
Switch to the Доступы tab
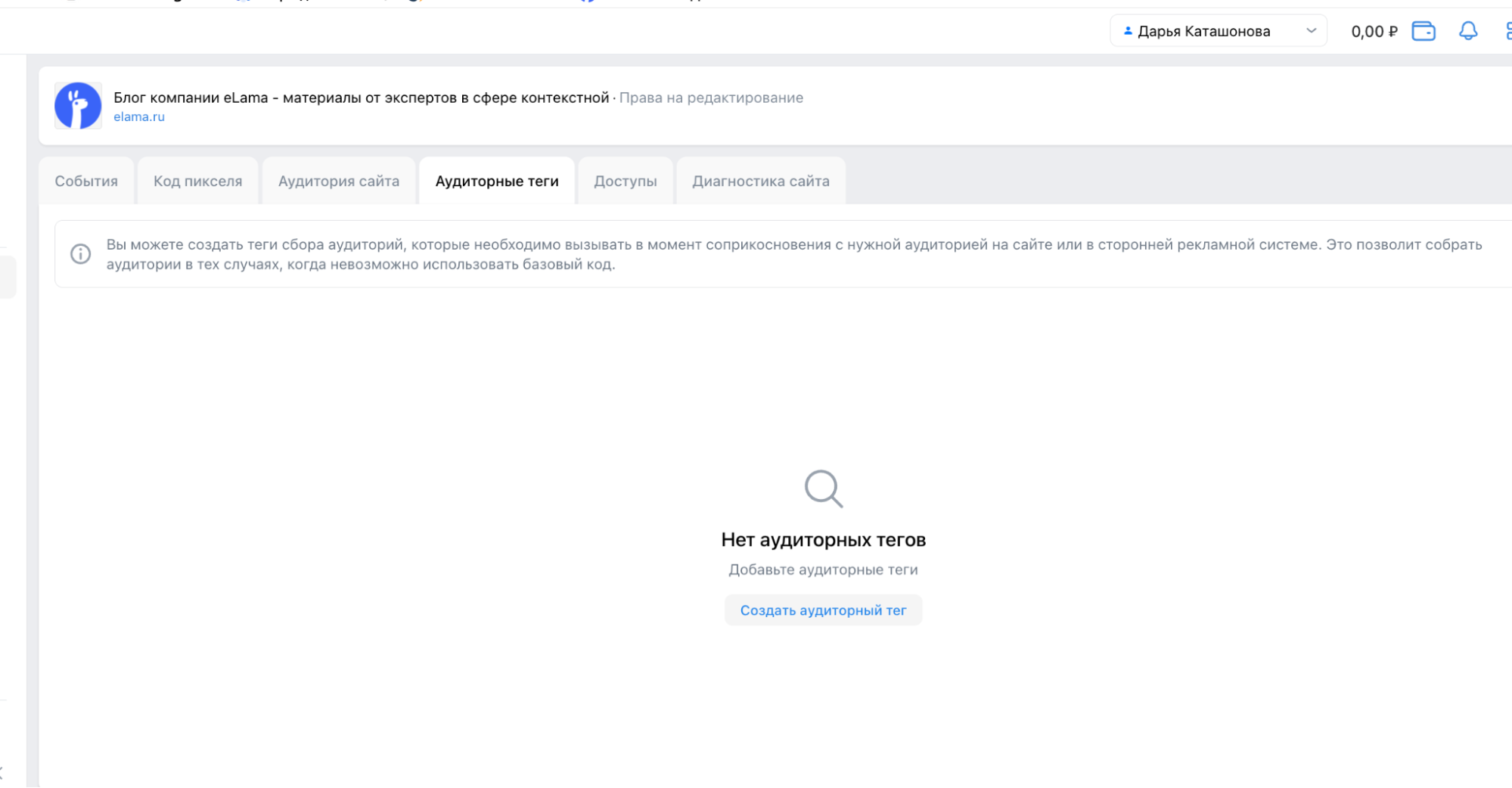coord(625,181)
